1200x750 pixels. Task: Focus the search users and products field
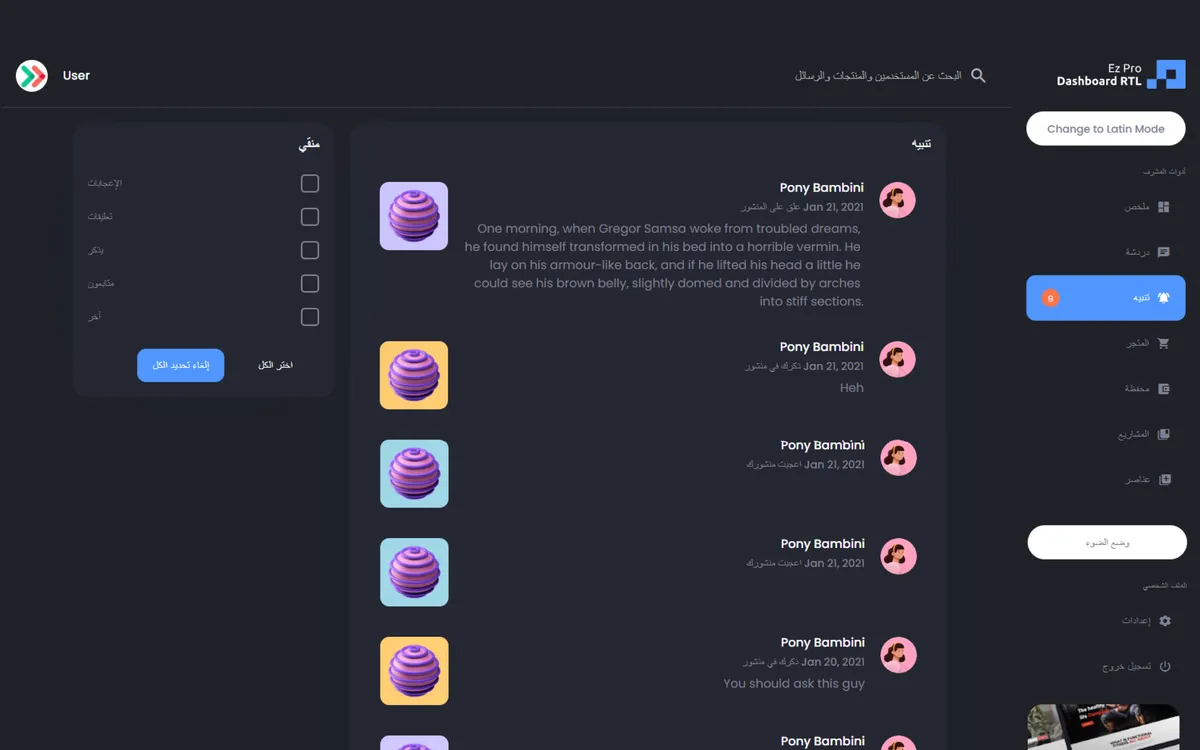tap(878, 76)
